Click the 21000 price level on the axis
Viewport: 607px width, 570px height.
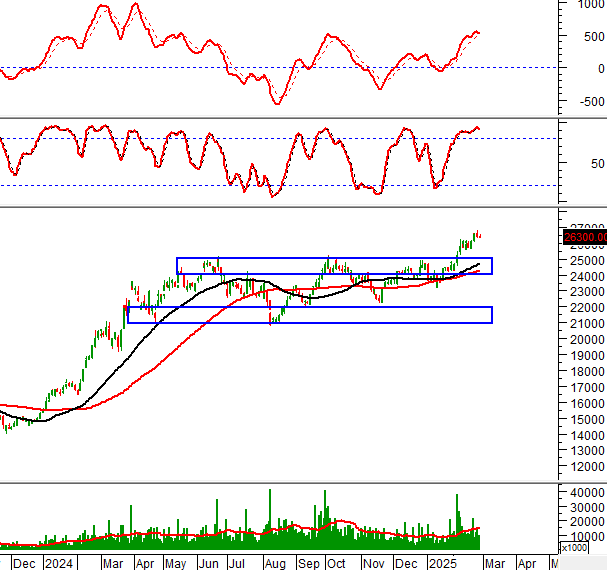click(x=585, y=324)
